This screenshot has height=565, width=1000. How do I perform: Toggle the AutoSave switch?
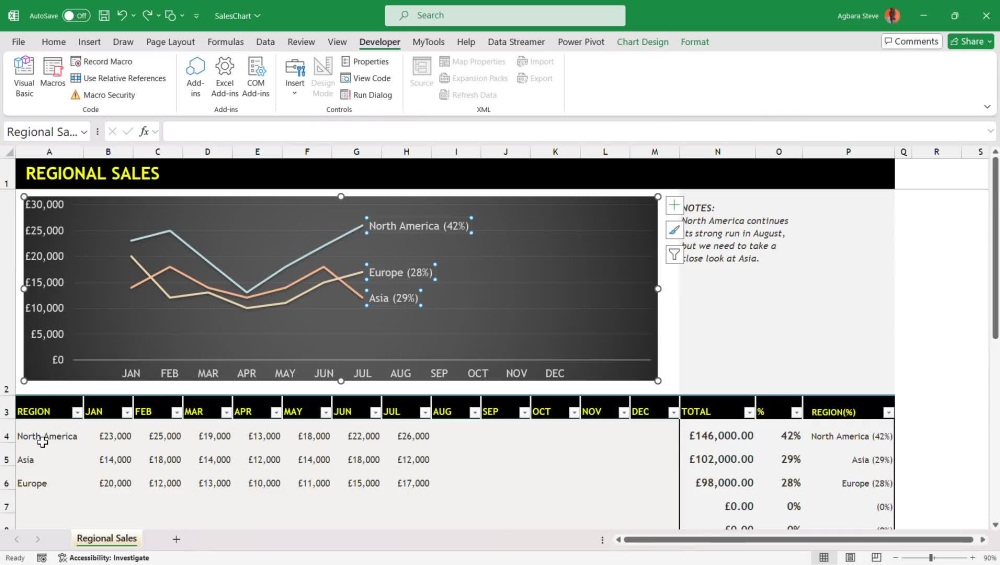click(x=76, y=15)
